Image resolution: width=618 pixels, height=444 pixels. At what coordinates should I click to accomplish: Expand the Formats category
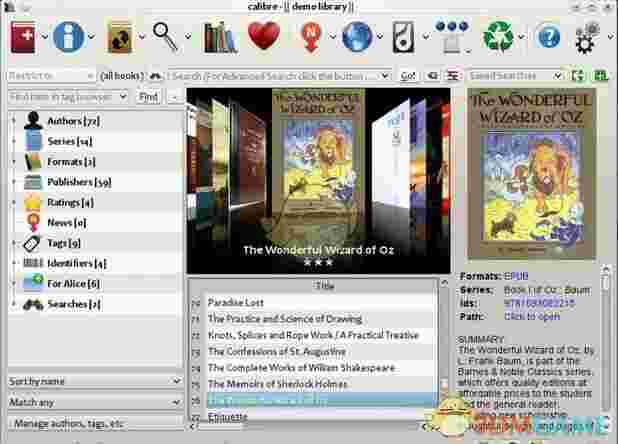click(14, 162)
